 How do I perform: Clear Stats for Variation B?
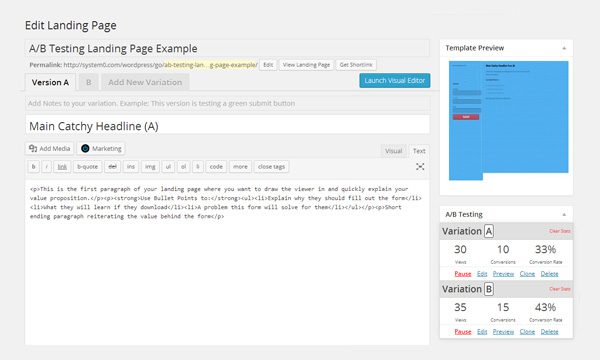pos(560,289)
